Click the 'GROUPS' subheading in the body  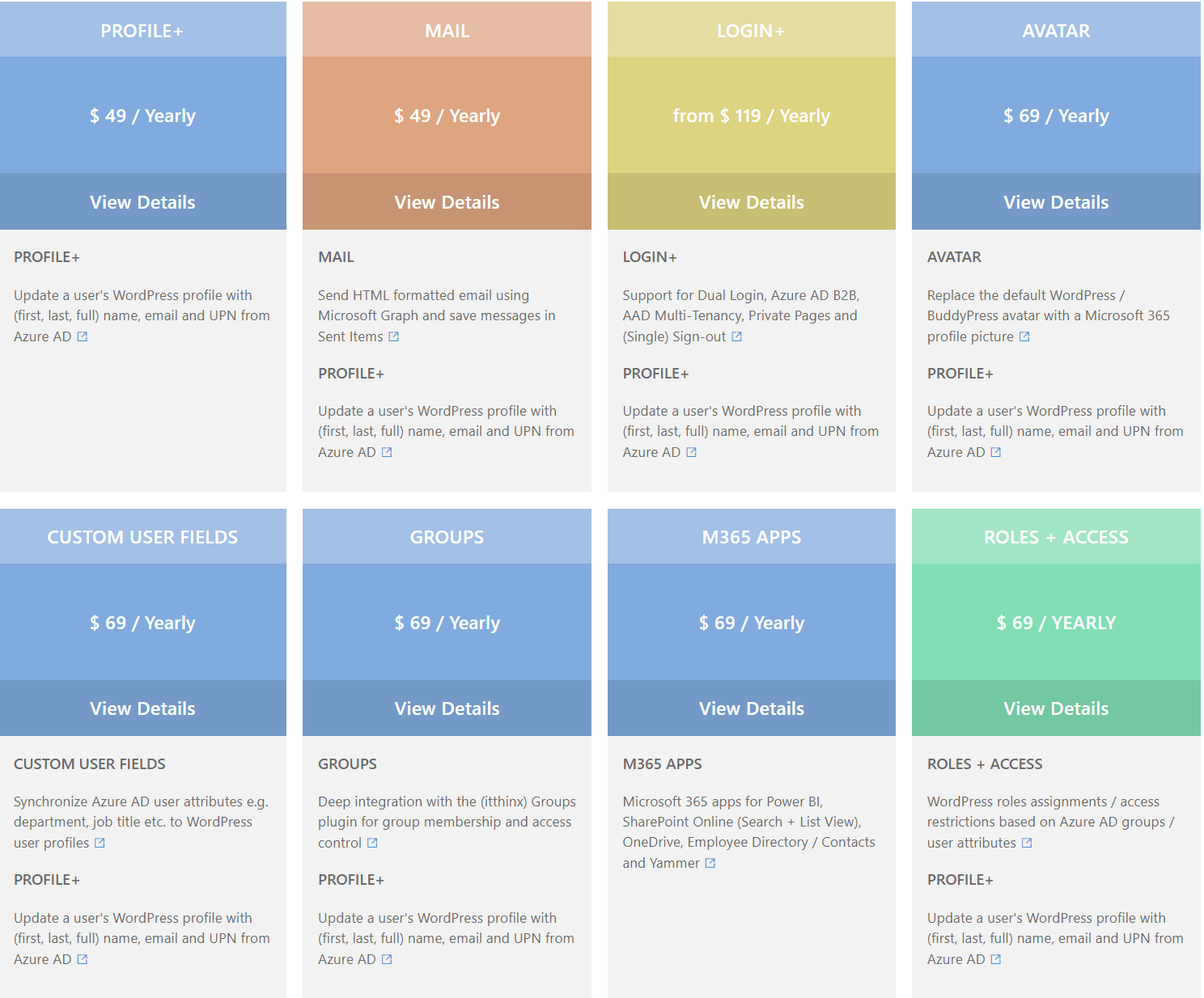click(347, 764)
